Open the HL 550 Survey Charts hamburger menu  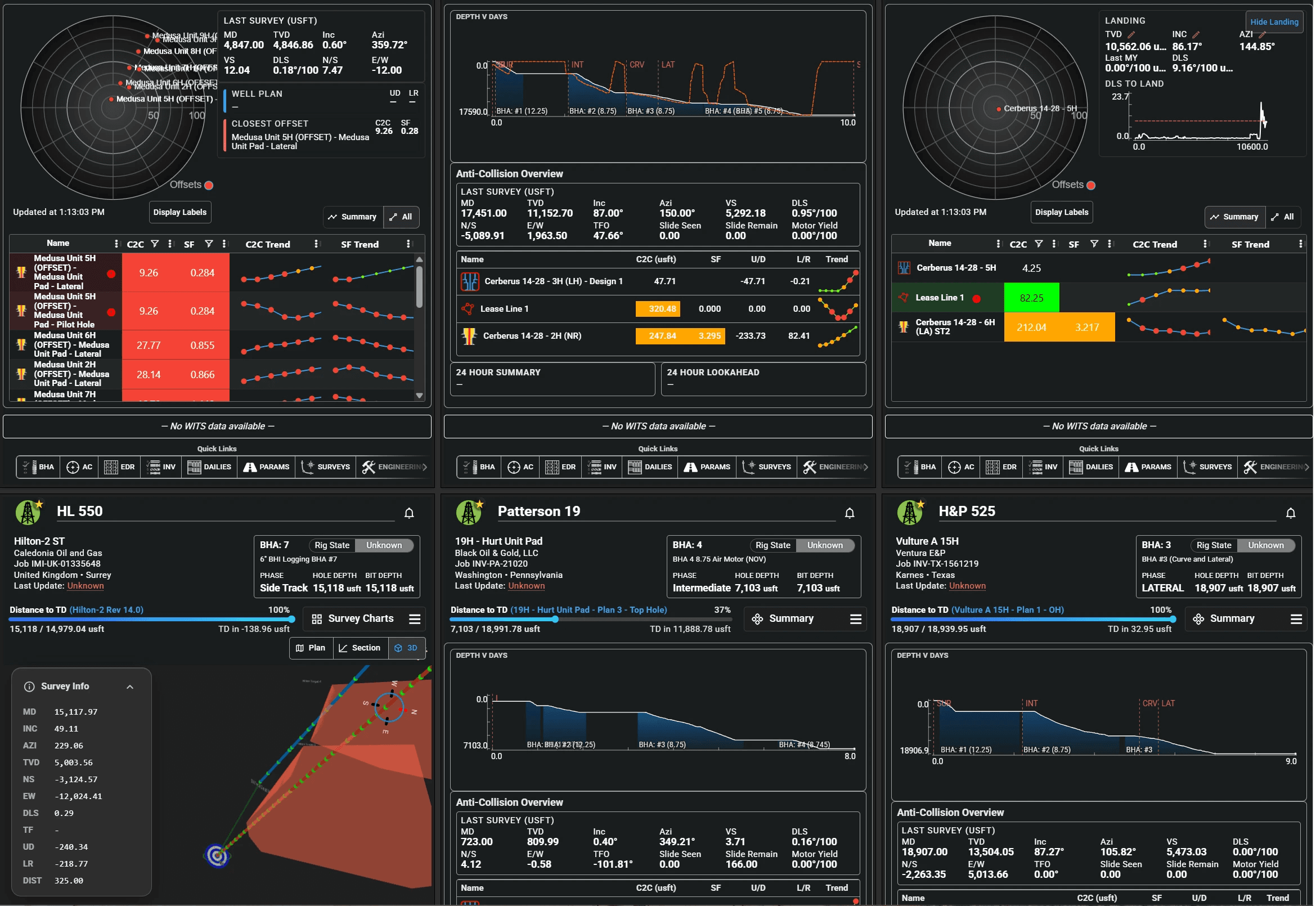(415, 619)
